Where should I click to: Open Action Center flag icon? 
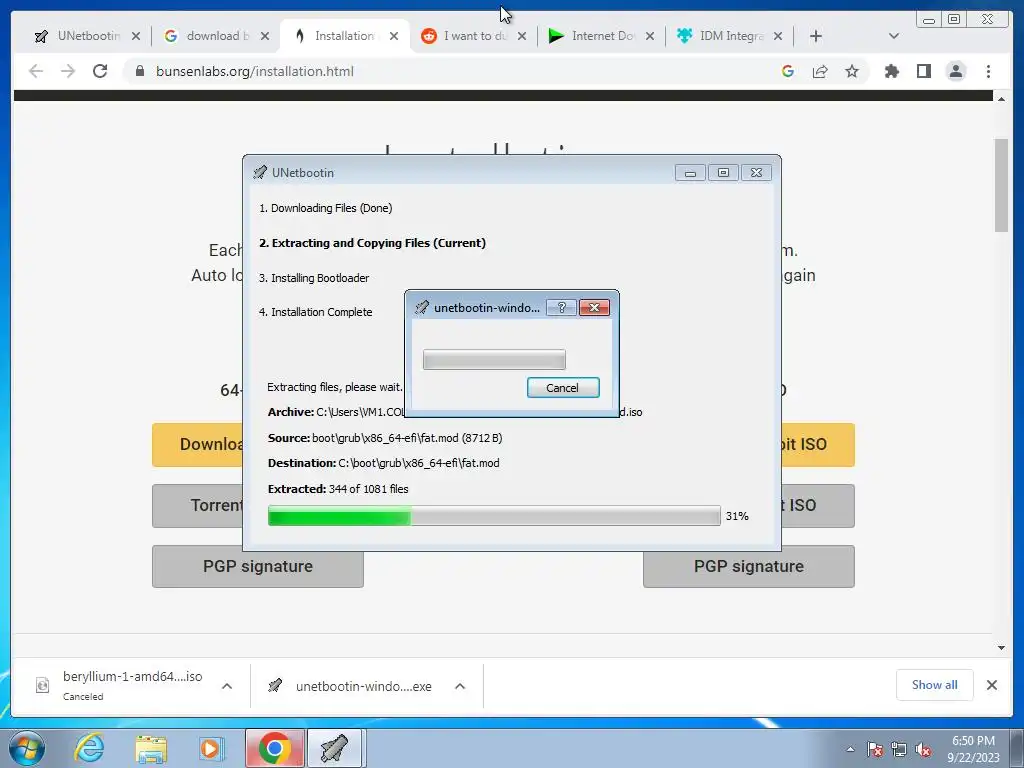click(x=875, y=749)
